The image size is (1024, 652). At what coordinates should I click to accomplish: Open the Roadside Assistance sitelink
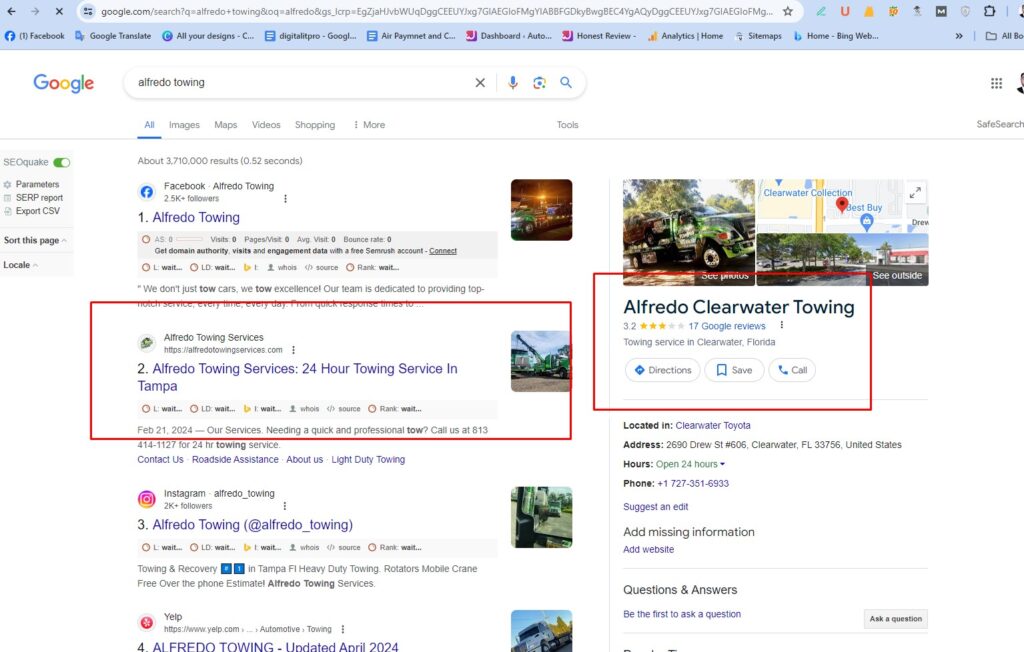(x=235, y=459)
